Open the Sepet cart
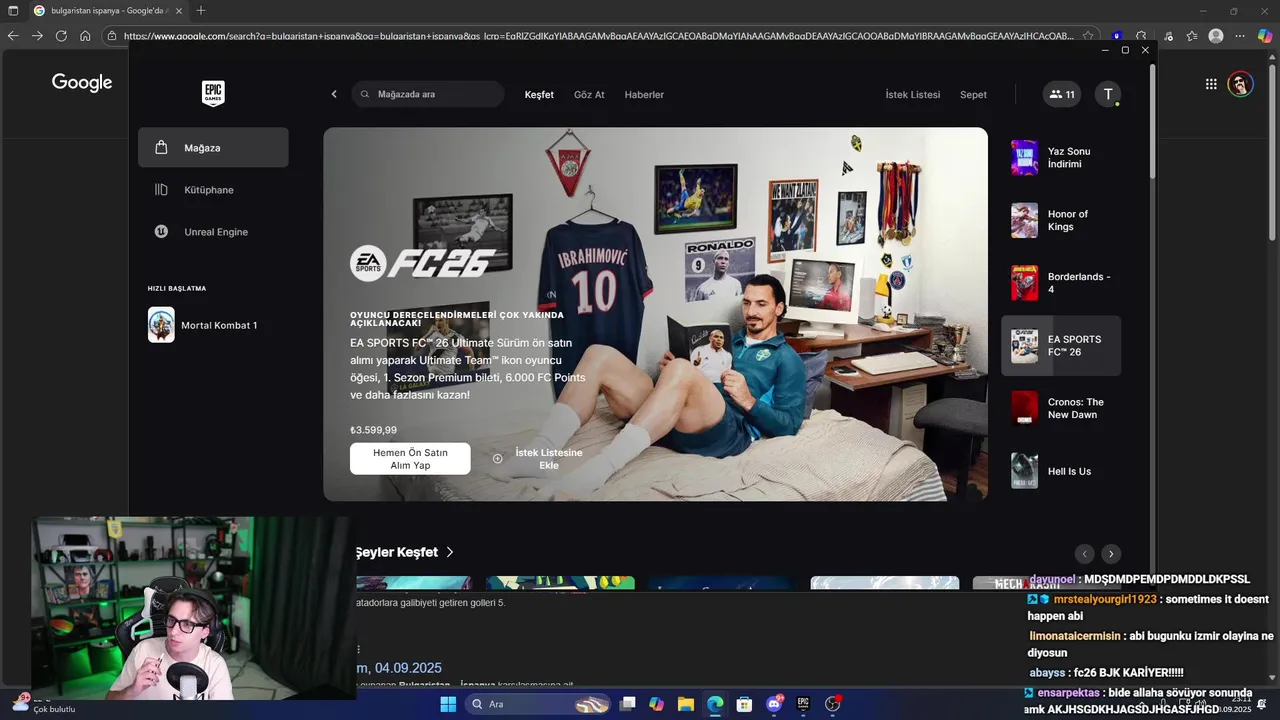Viewport: 1280px width, 720px height. click(973, 94)
